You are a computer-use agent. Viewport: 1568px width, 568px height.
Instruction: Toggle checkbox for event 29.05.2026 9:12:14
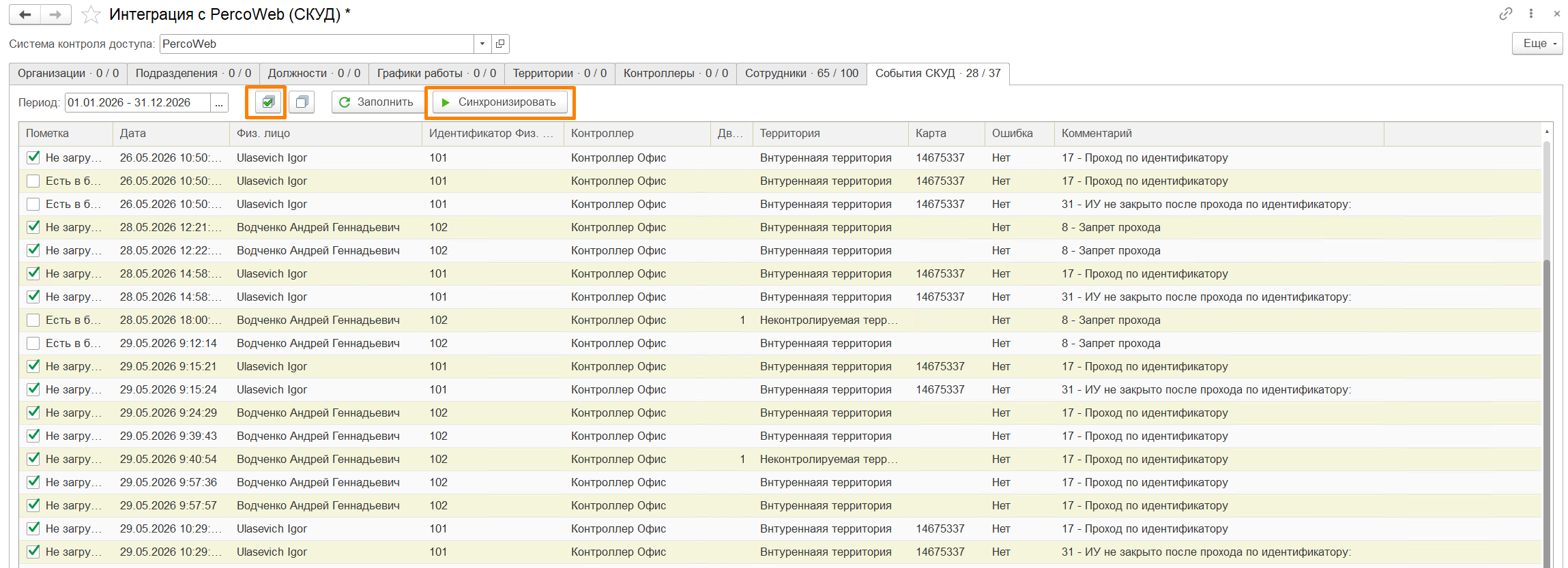pos(33,343)
